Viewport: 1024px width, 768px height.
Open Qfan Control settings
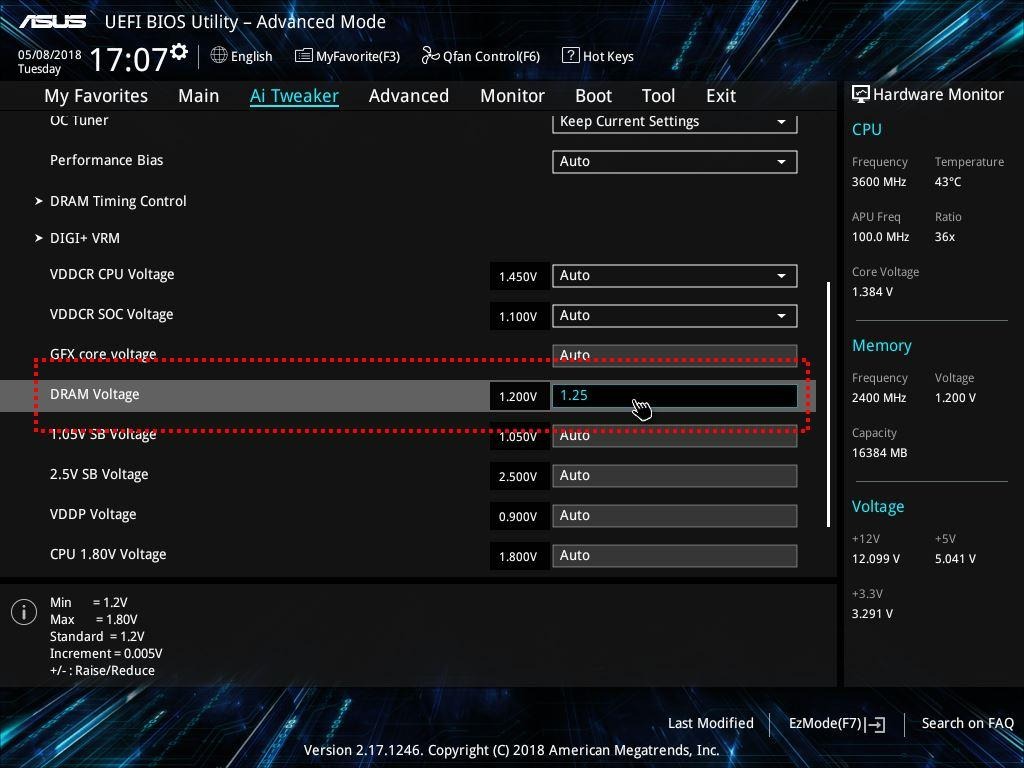[480, 56]
